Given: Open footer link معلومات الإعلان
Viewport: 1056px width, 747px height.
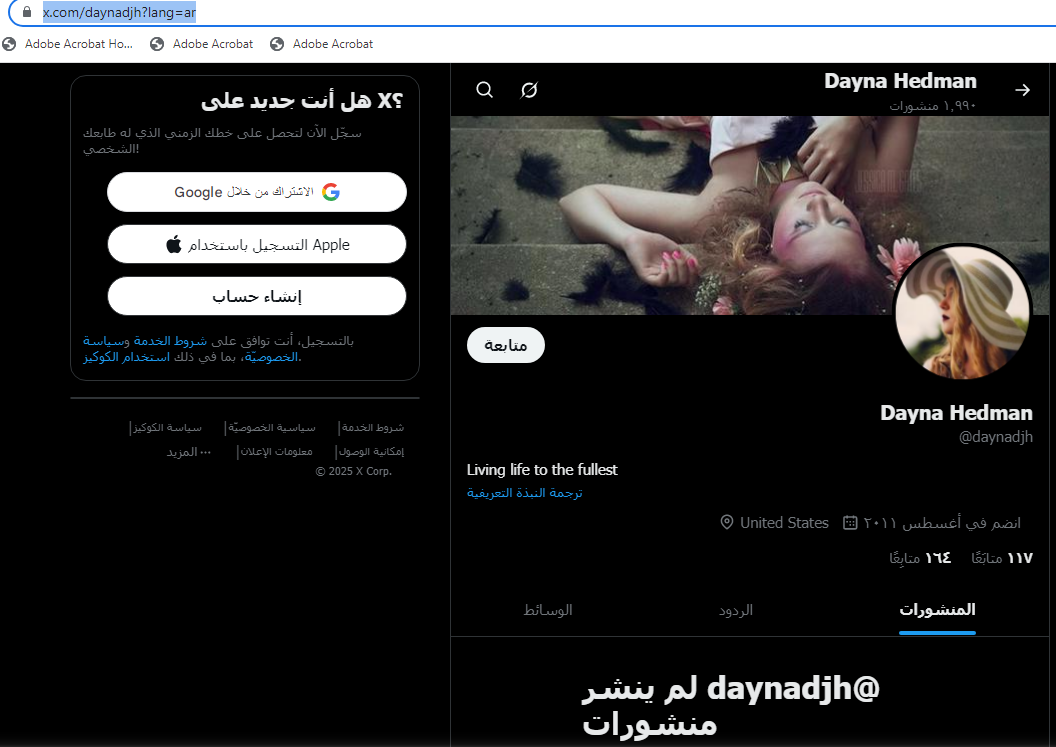Looking at the screenshot, I should (276, 451).
